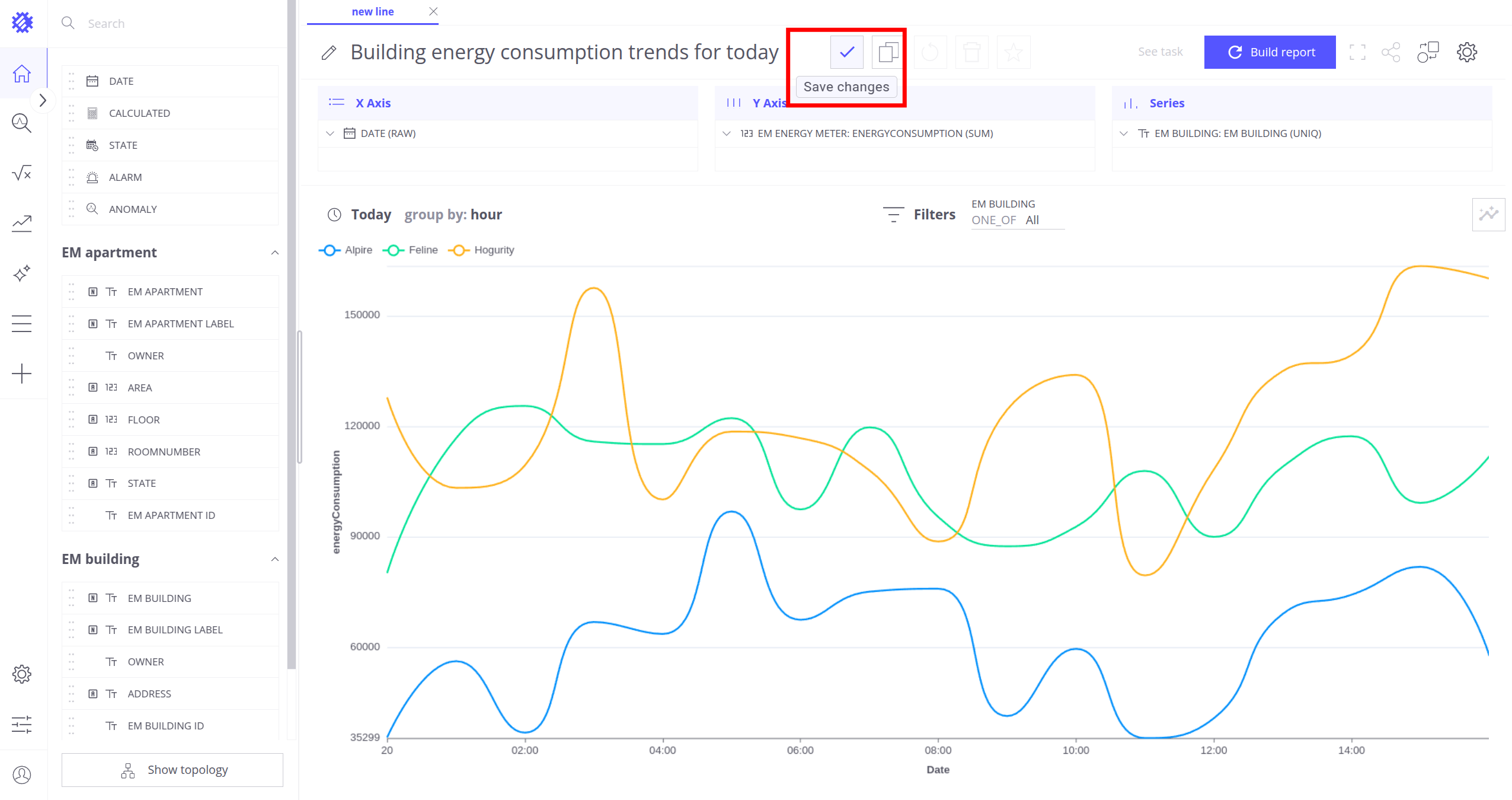Open the share icon in header
The height and width of the screenshot is (800, 1512).
point(1390,52)
